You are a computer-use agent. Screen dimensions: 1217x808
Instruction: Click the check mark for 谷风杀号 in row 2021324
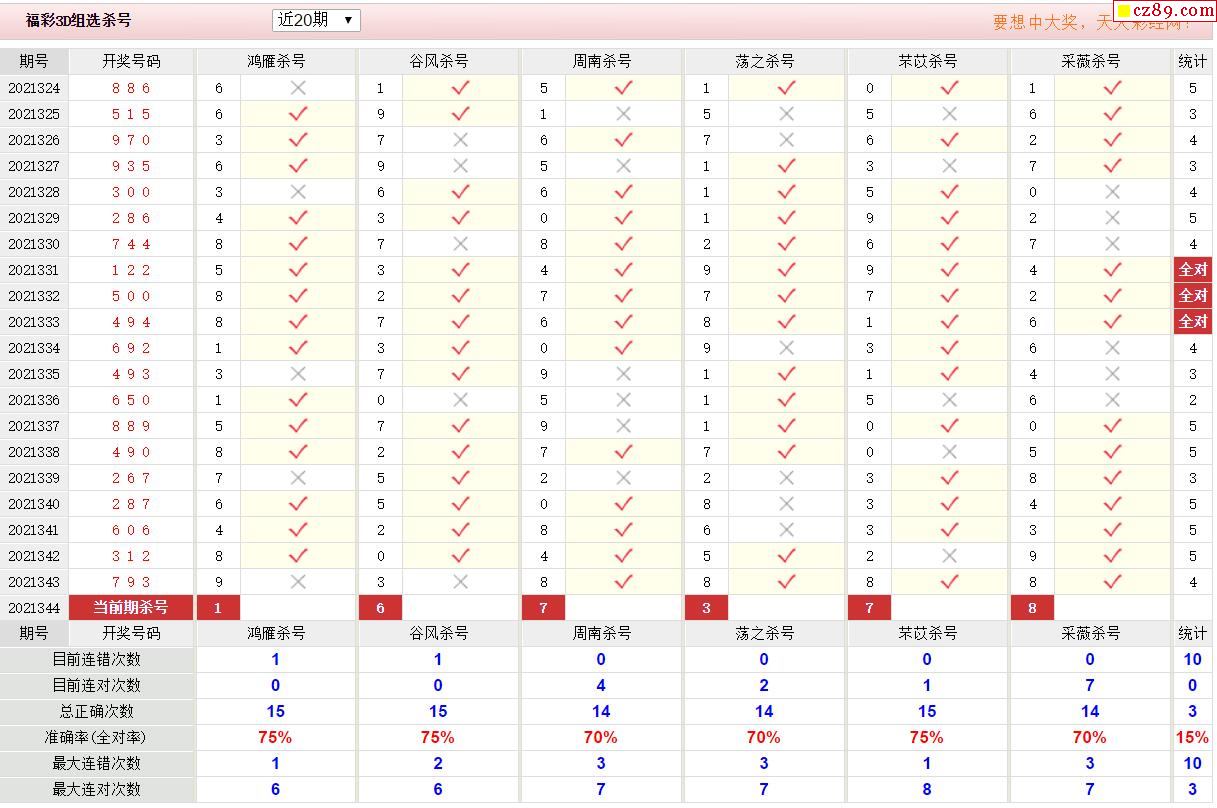[460, 88]
